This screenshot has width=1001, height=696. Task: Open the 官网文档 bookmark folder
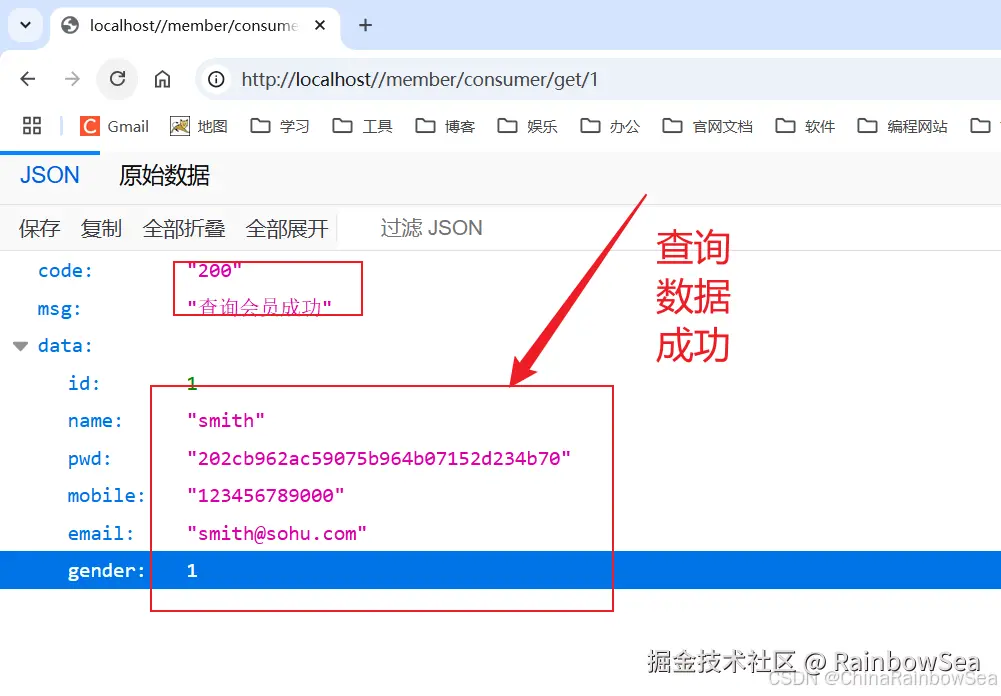point(707,126)
